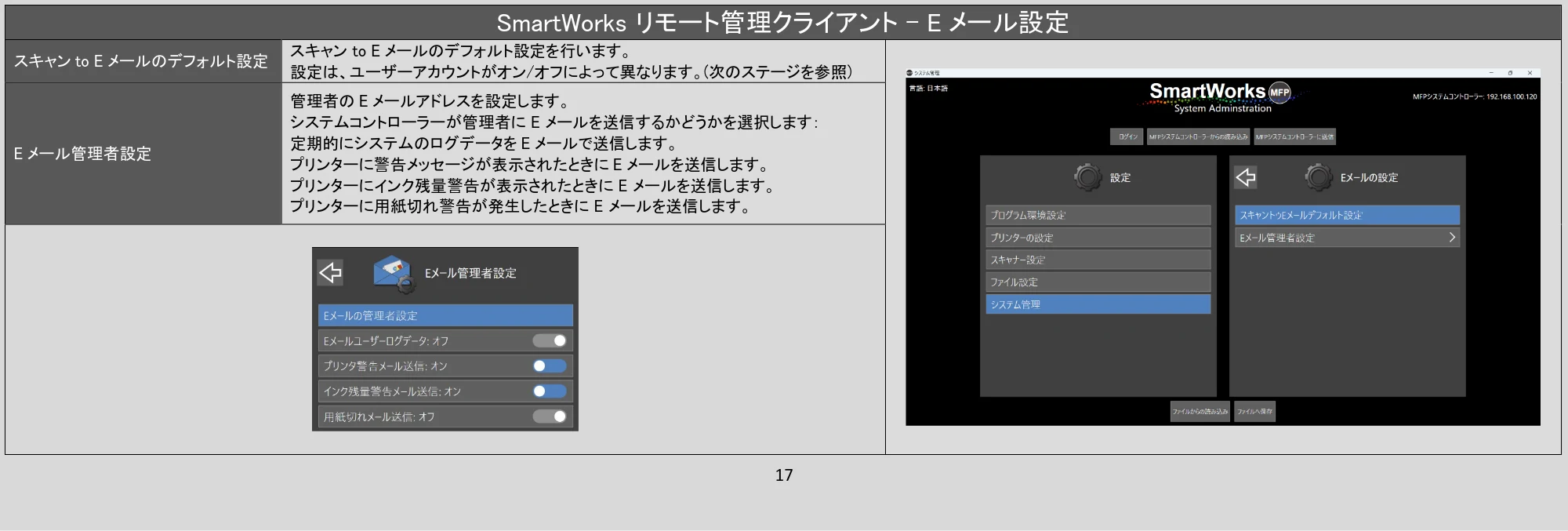The height and width of the screenshot is (531, 1568).
Task: Toggle Eメールユーザーログデータ switch
Action: point(550,340)
